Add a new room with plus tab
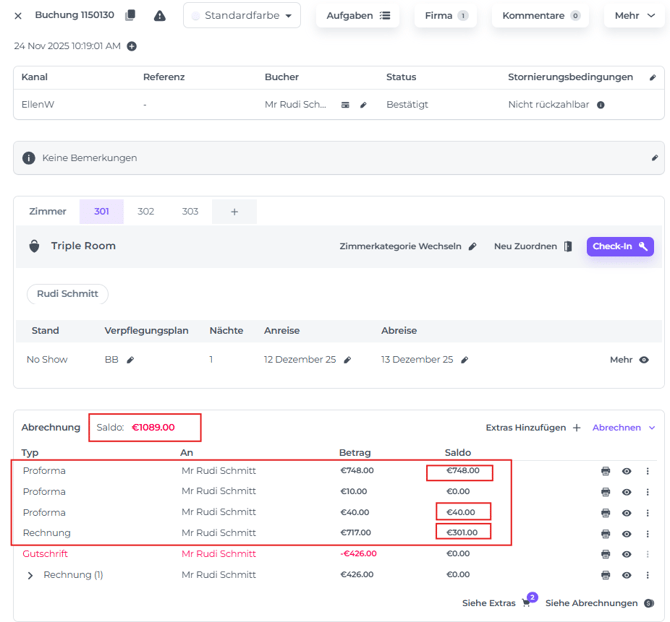This screenshot has height=622, width=670. [234, 212]
